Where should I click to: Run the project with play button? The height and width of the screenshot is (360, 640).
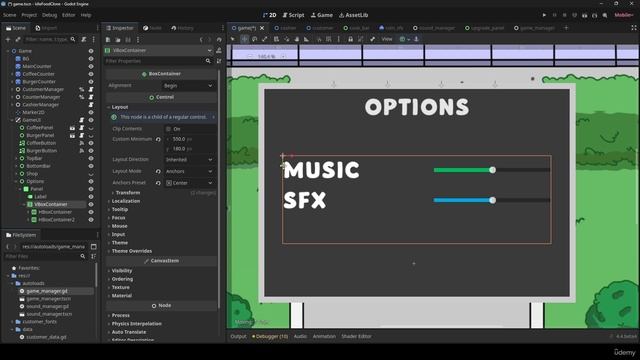(x=544, y=15)
